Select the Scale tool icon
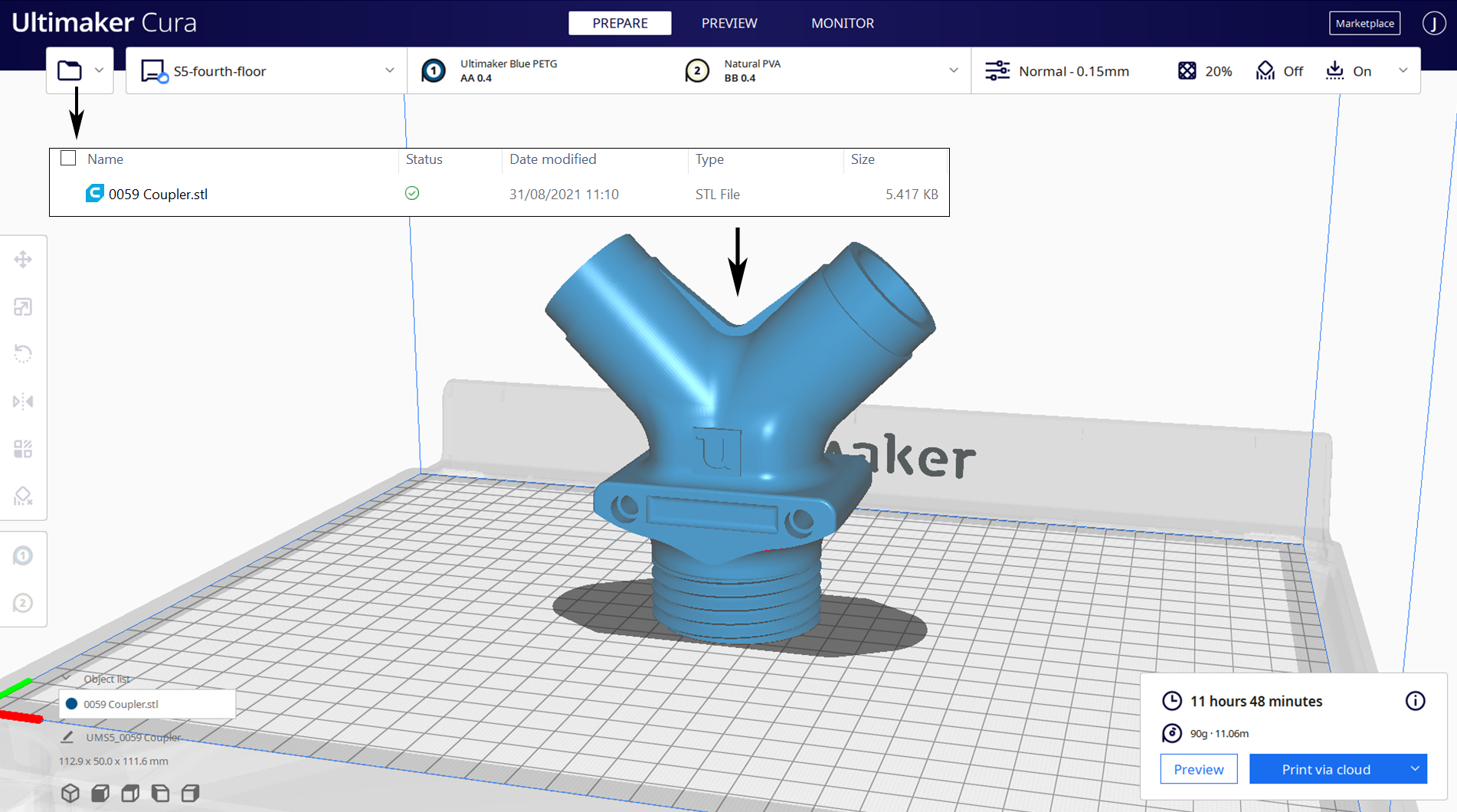1457x812 pixels. pos(23,307)
